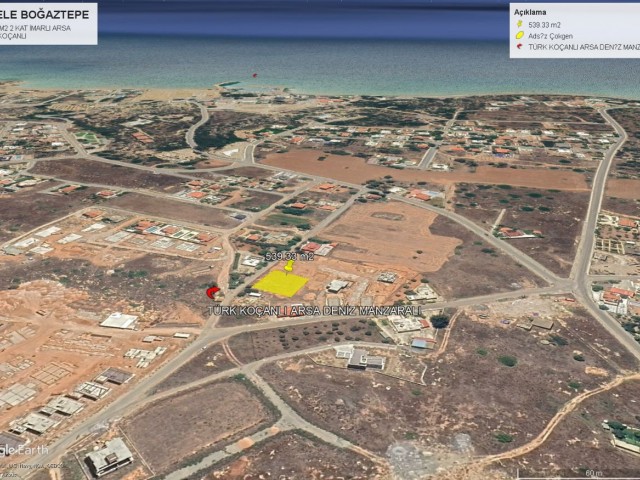Screen dimensions: 640x480
Task: Select the yellow highlighted land polygon
Action: click(x=280, y=283)
